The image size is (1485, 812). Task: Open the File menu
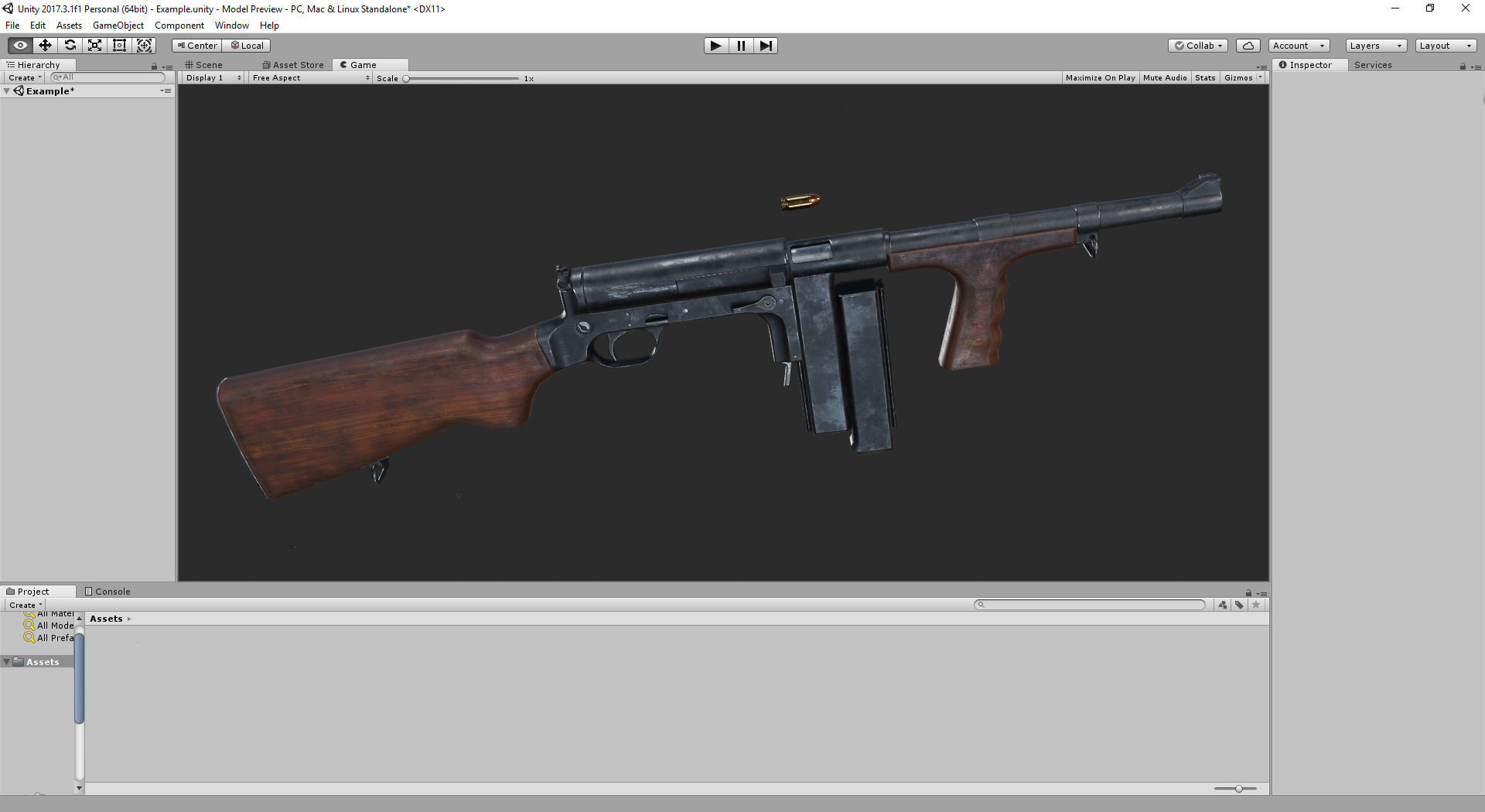12,26
